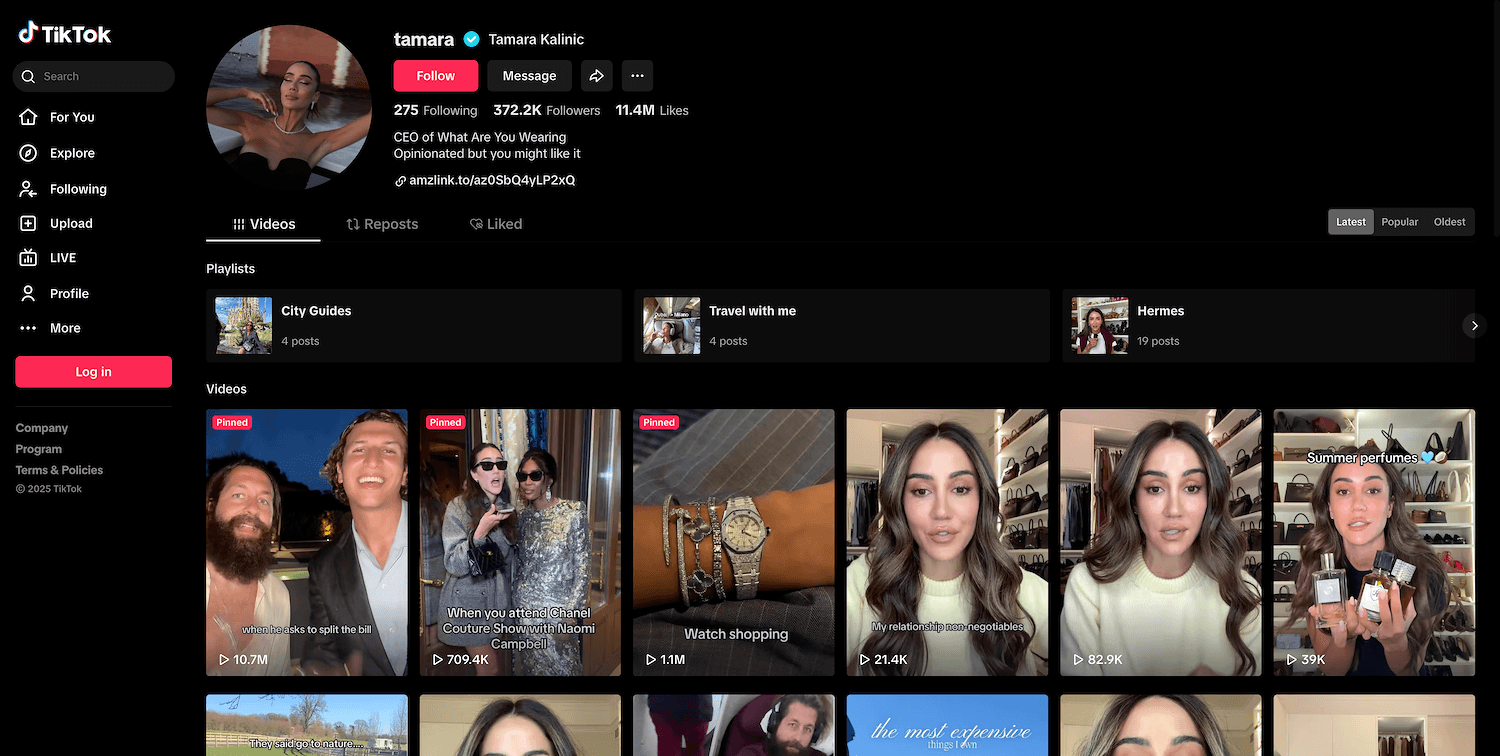Open the profile's three-dot options menu
Image resolution: width=1500 pixels, height=756 pixels.
(637, 76)
